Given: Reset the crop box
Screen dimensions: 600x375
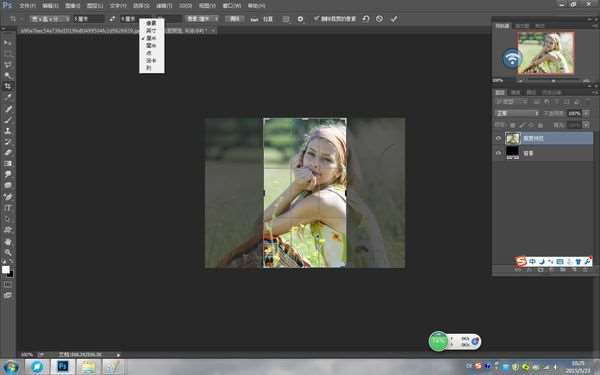Looking at the screenshot, I should pyautogui.click(x=365, y=18).
